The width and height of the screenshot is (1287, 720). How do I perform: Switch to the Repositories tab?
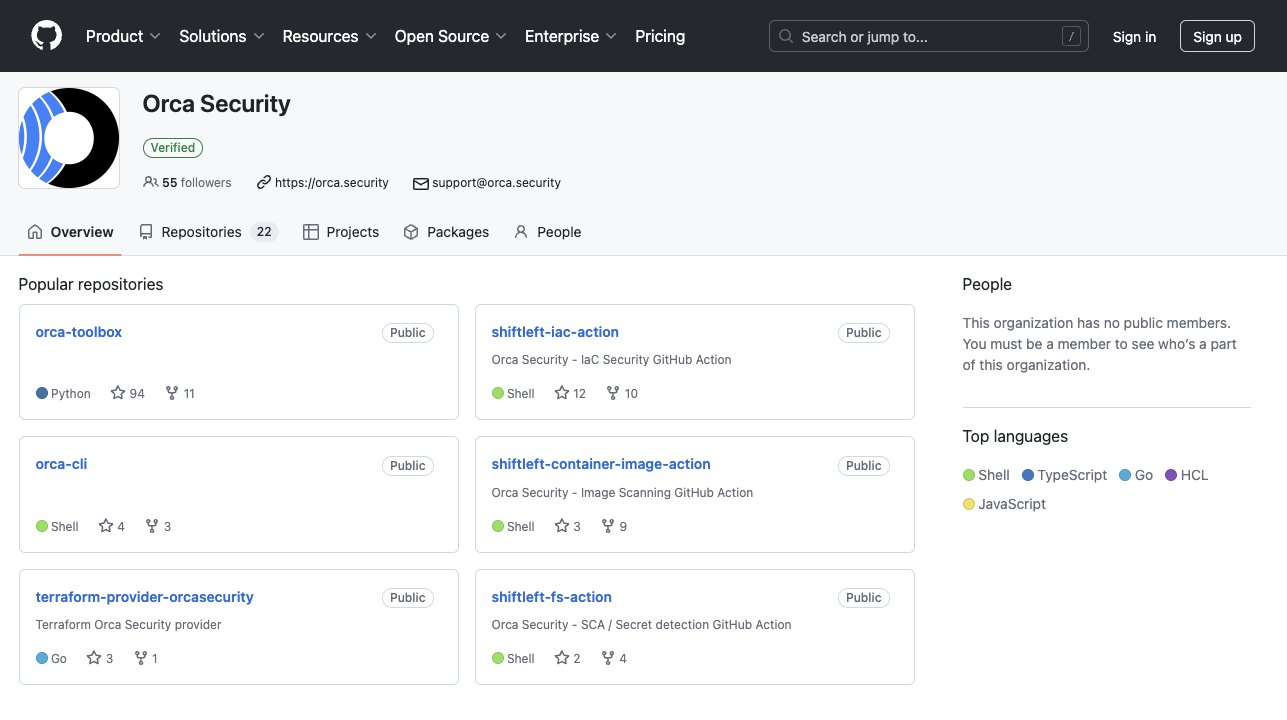tap(208, 232)
